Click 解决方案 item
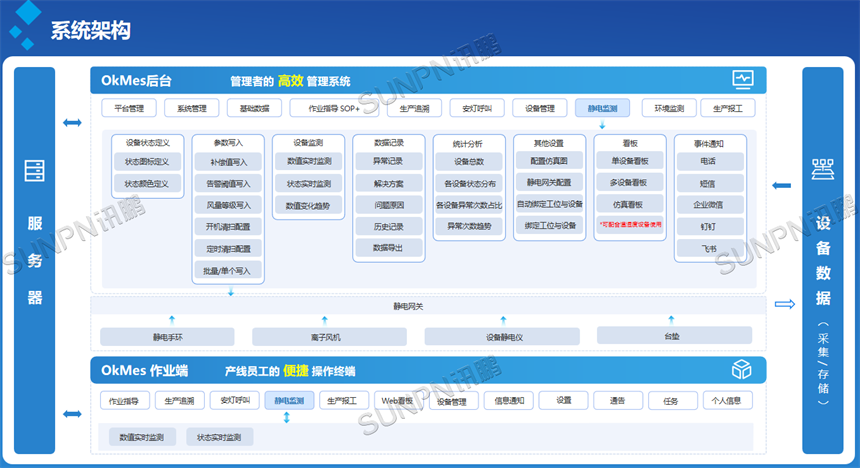860x468 pixels. pyautogui.click(x=389, y=183)
